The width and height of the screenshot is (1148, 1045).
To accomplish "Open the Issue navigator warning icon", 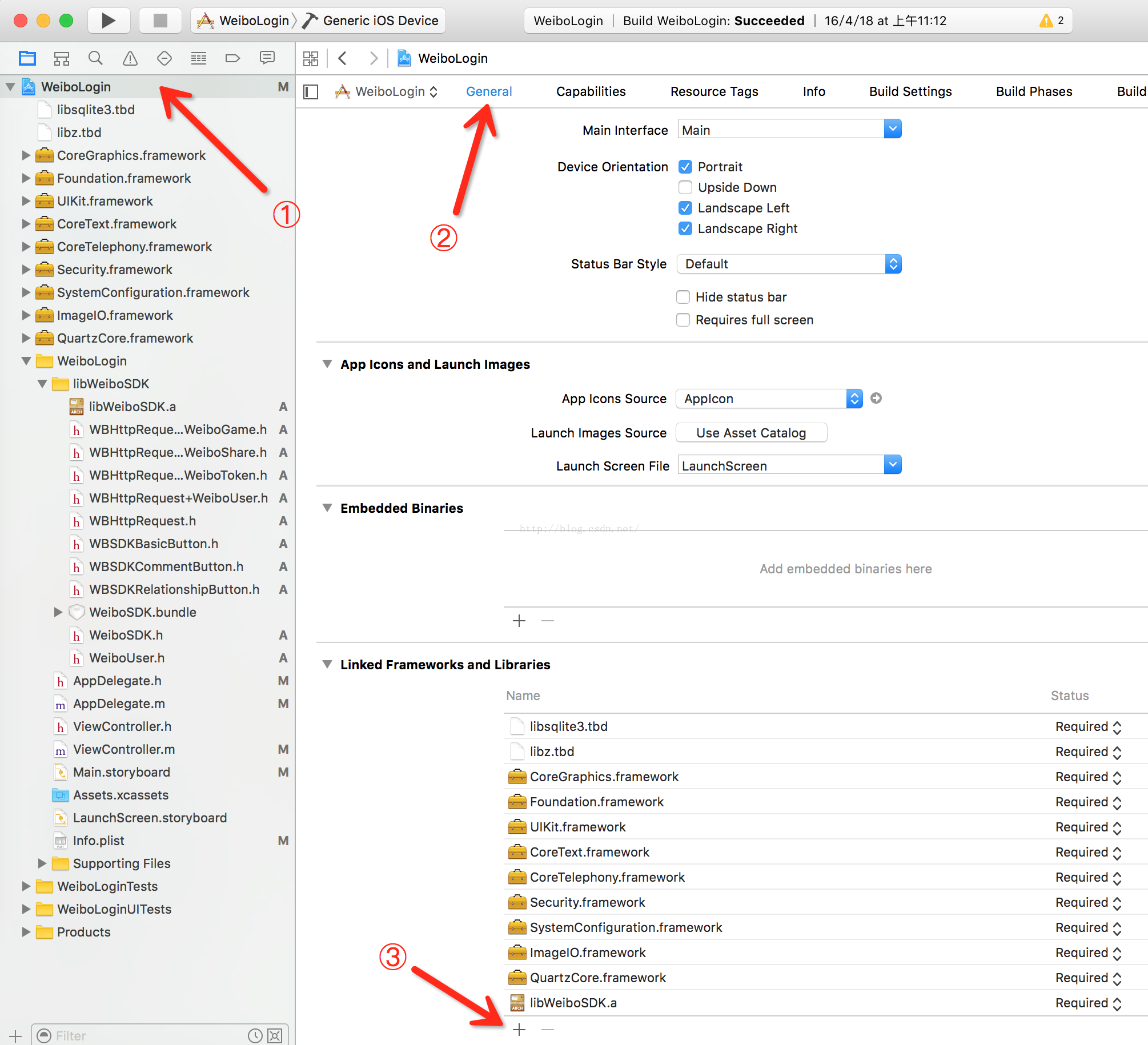I will pos(130,58).
